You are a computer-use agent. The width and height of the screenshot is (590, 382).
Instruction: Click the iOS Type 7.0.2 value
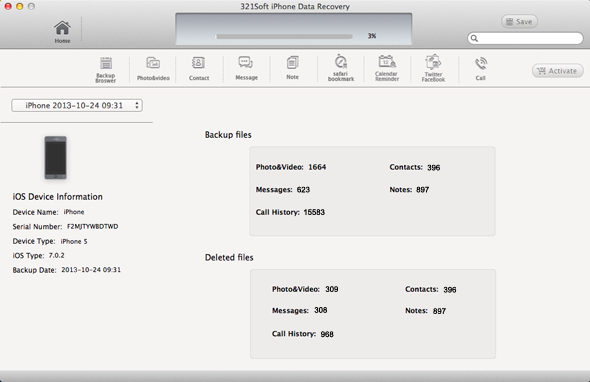pyautogui.click(x=56, y=256)
